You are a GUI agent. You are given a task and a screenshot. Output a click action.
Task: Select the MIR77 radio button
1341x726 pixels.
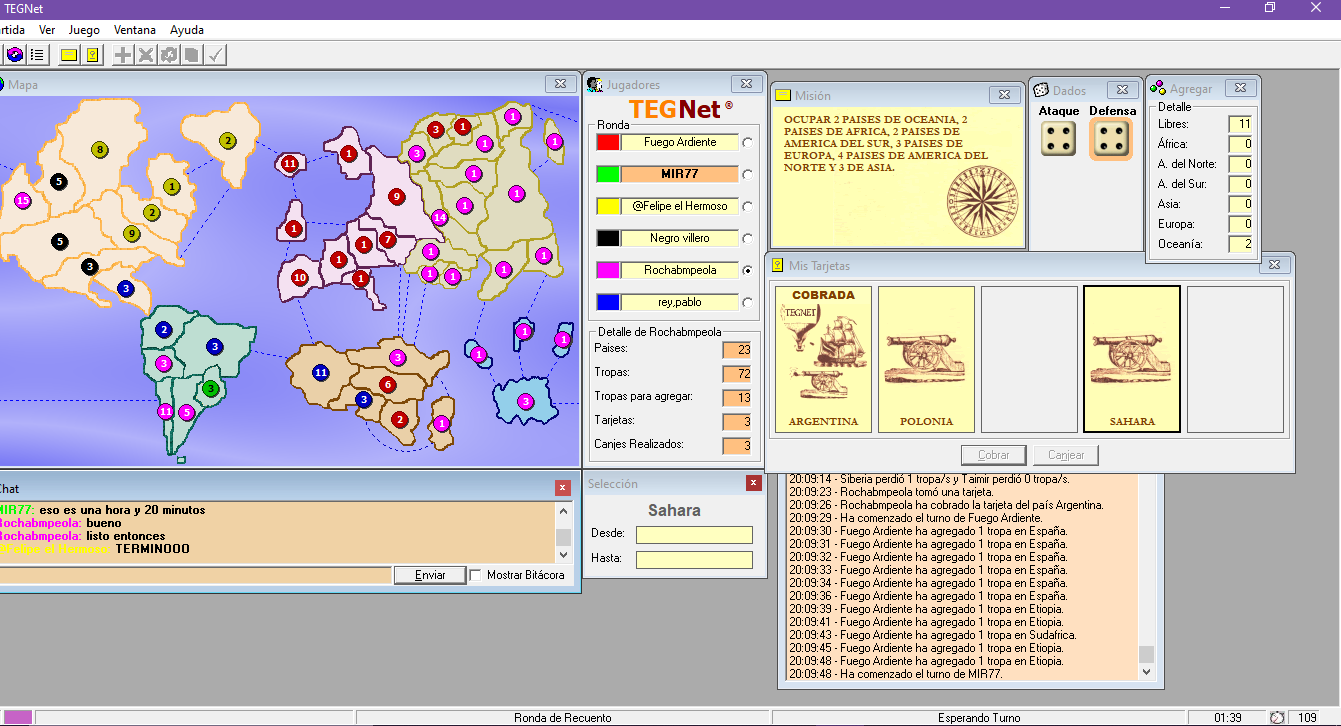(x=747, y=175)
